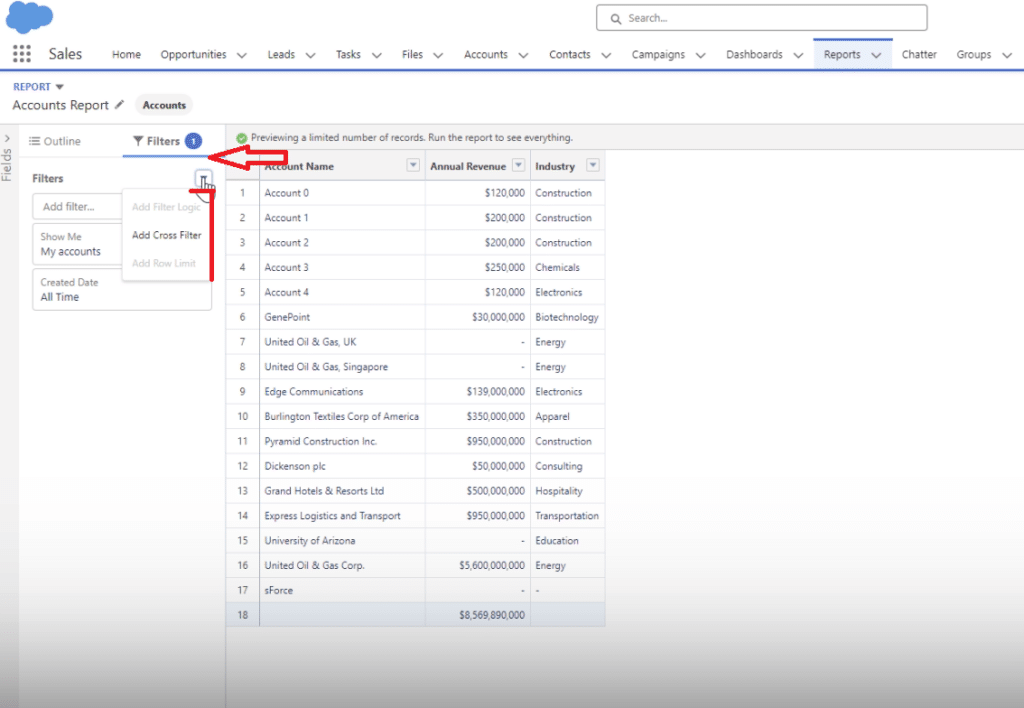Choose Add Filter Logic menu entry
The width and height of the screenshot is (1024, 708).
[x=166, y=207]
